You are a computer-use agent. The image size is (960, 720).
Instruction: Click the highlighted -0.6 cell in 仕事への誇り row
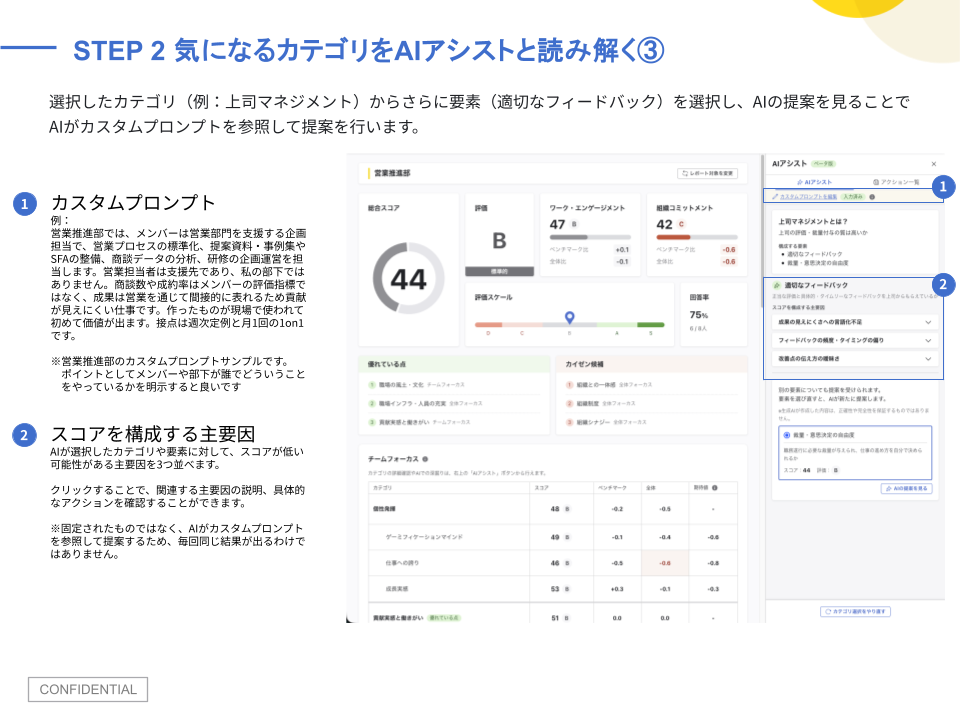[x=665, y=563]
